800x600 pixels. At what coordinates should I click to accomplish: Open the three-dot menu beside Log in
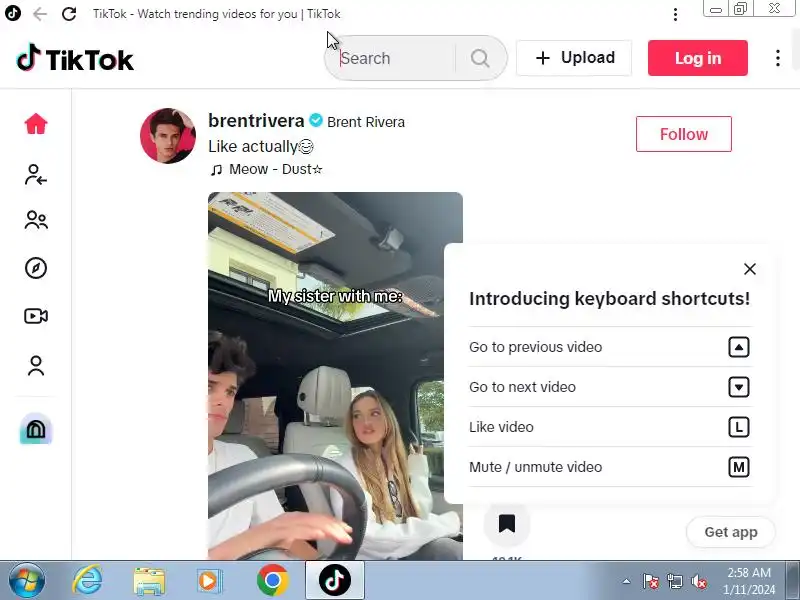click(x=778, y=58)
